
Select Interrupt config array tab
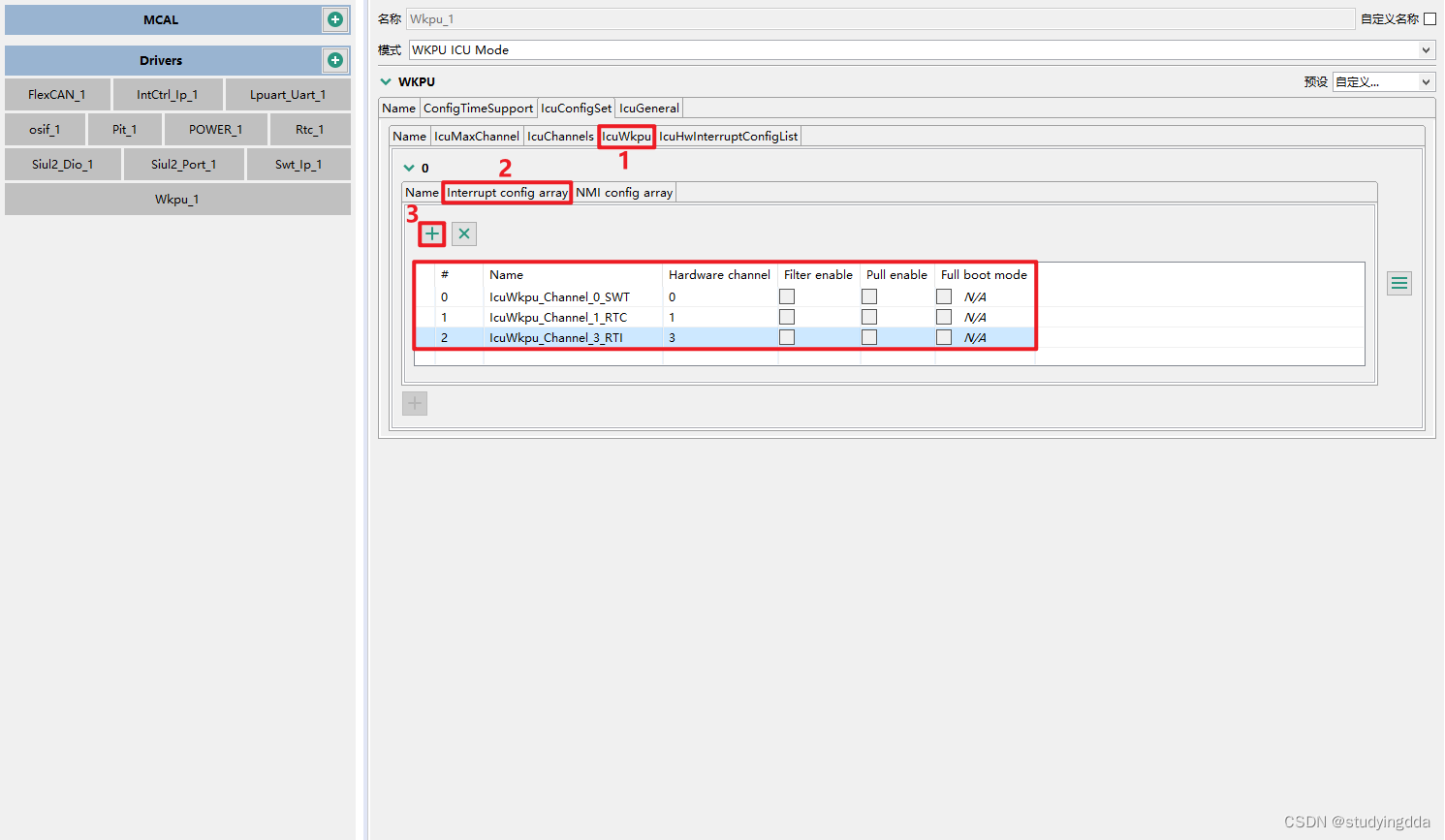(x=507, y=192)
